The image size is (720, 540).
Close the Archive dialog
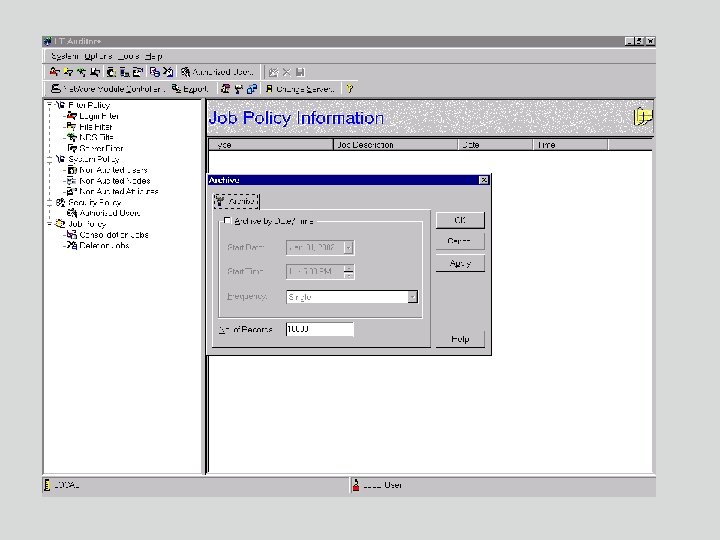[484, 180]
